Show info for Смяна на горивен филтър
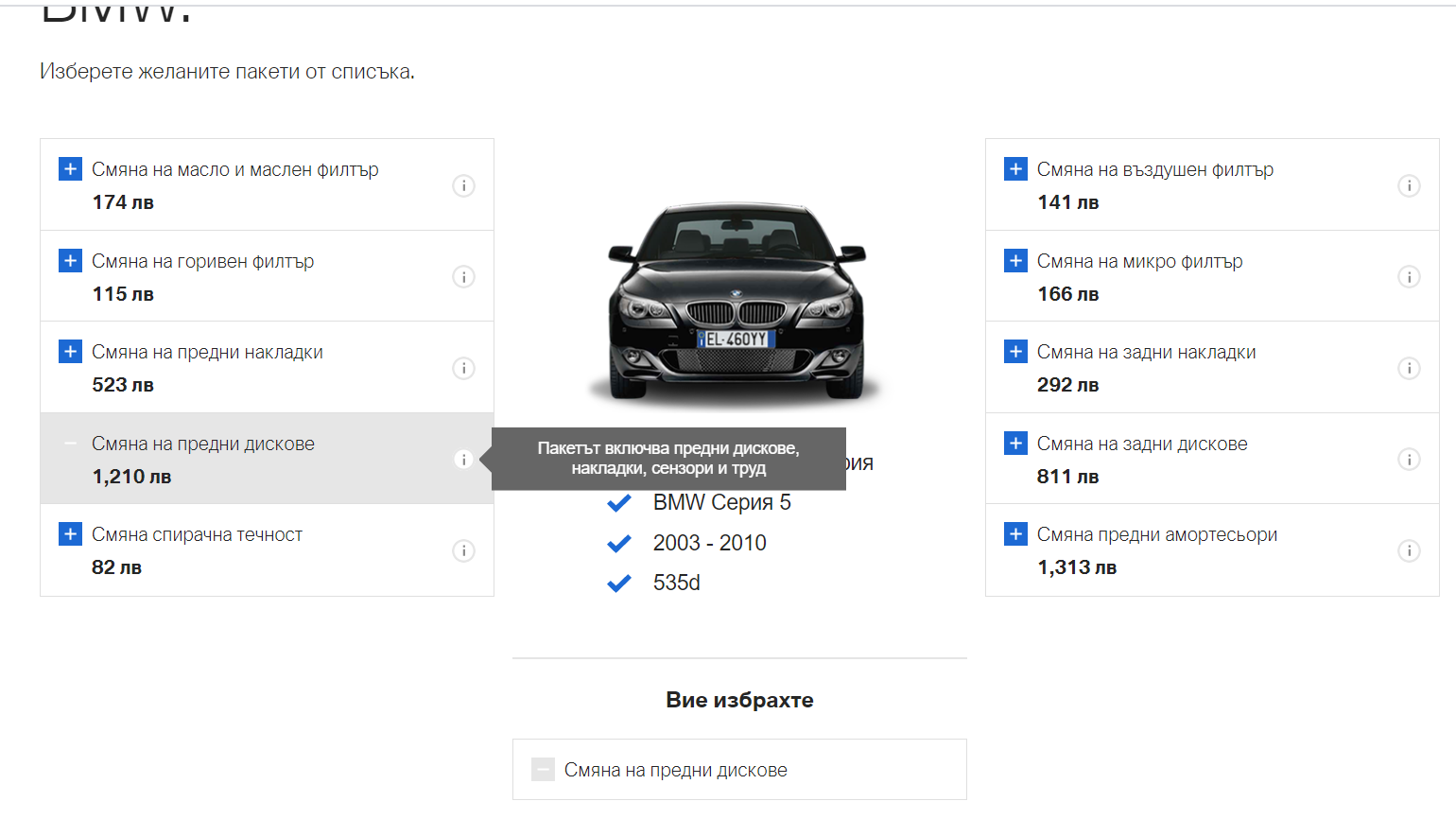The width and height of the screenshot is (1456, 819). click(x=463, y=276)
